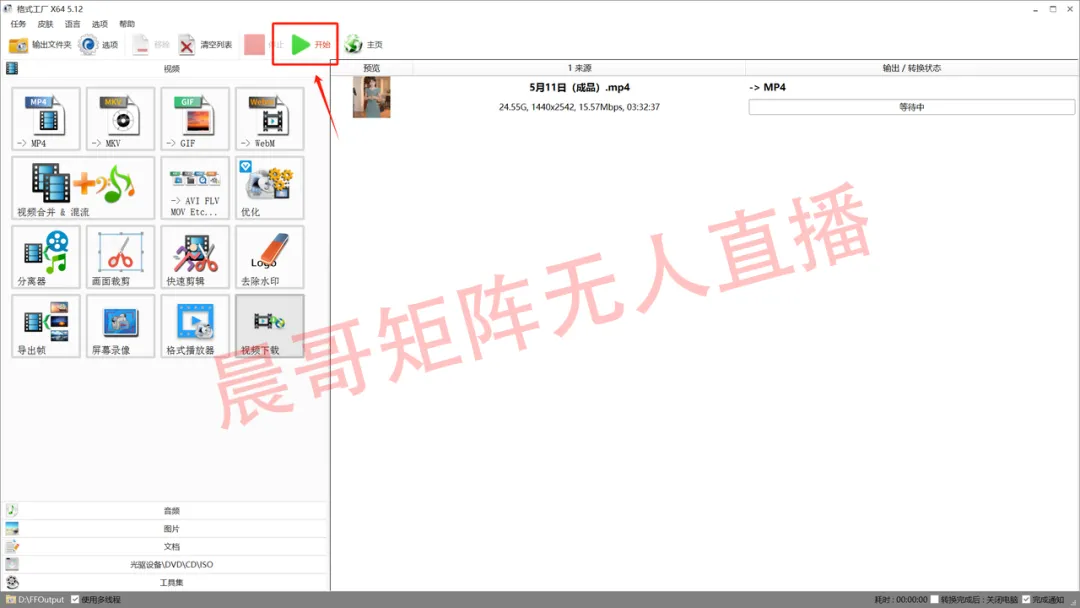
Task: Open the 选项 options toolbar button
Action: point(98,45)
